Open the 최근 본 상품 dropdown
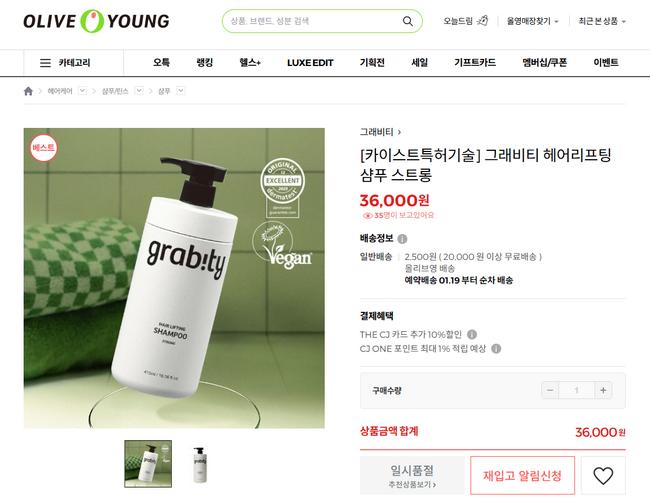Image resolution: width=650 pixels, height=501 pixels. [602, 21]
